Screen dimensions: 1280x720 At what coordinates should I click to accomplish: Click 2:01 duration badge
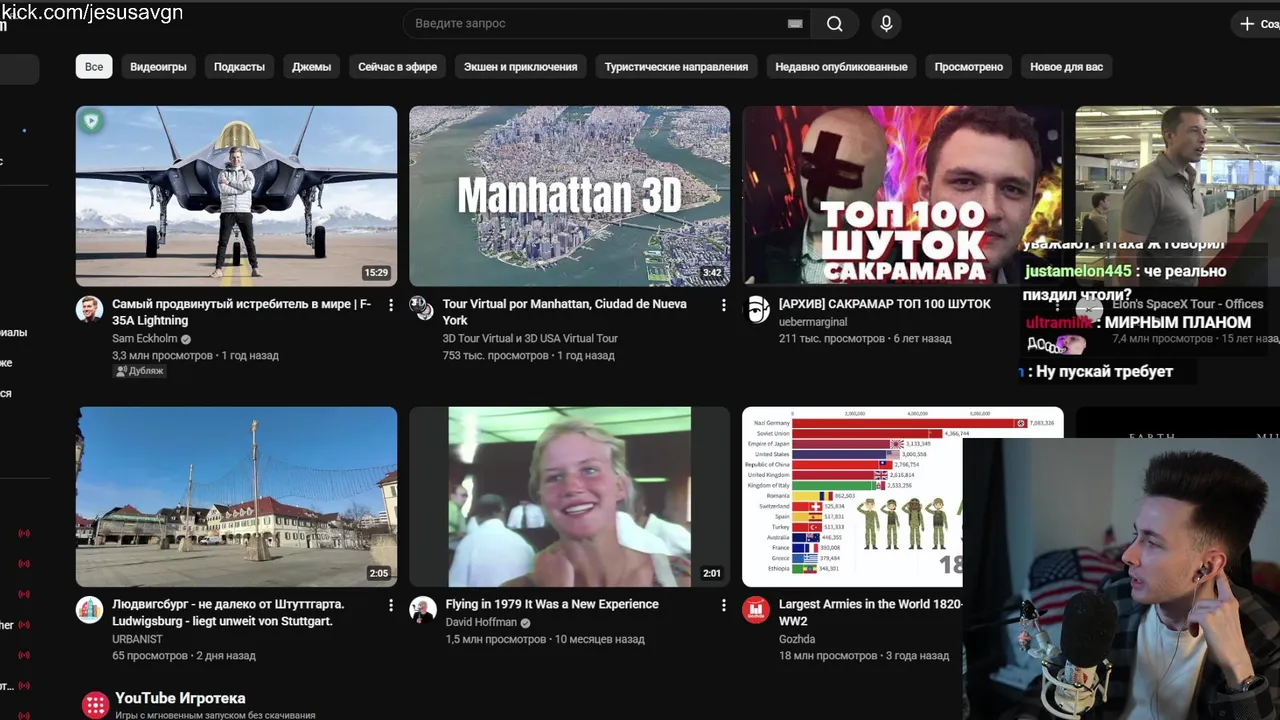711,574
